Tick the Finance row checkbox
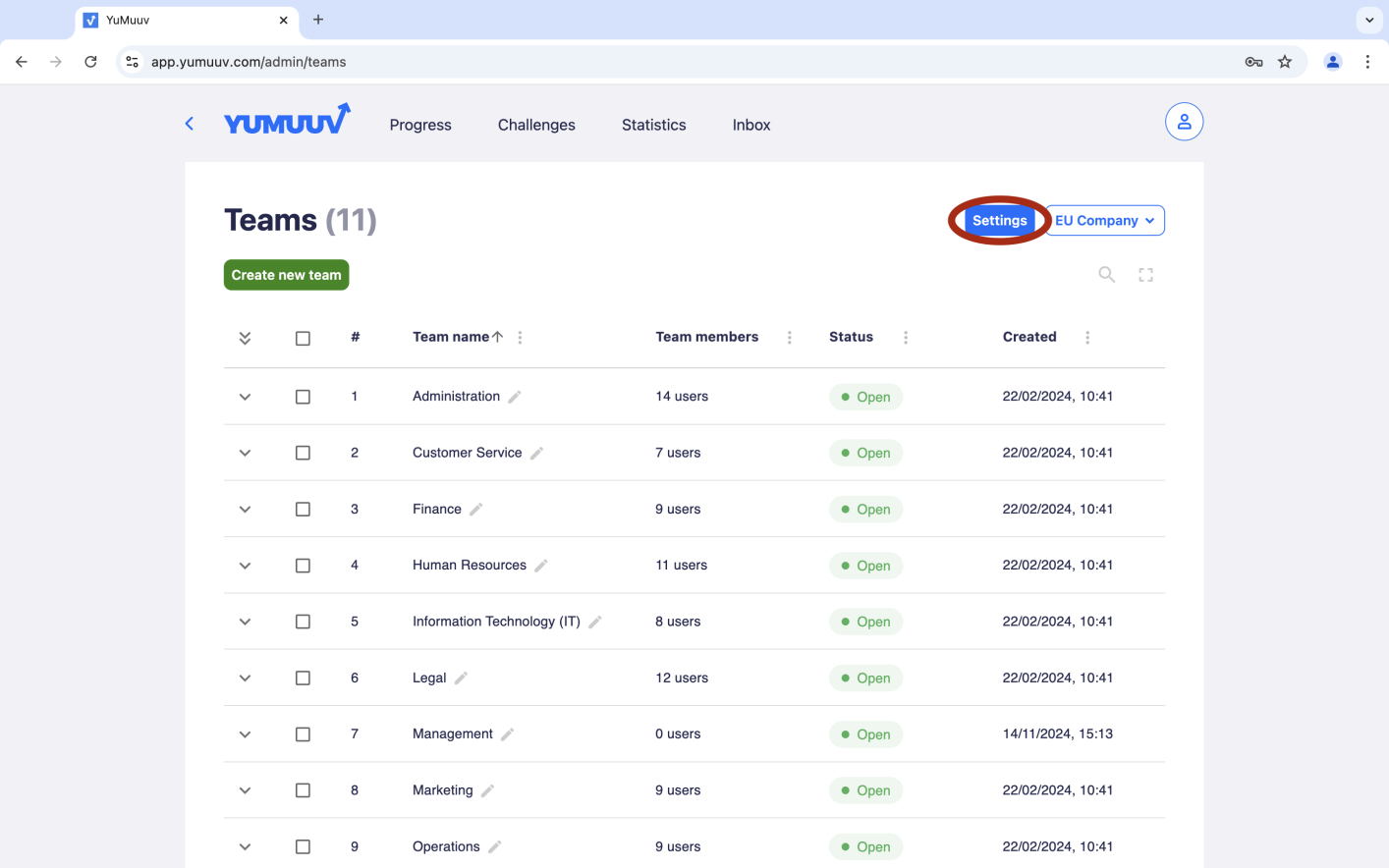This screenshot has height=868, width=1389. (303, 510)
